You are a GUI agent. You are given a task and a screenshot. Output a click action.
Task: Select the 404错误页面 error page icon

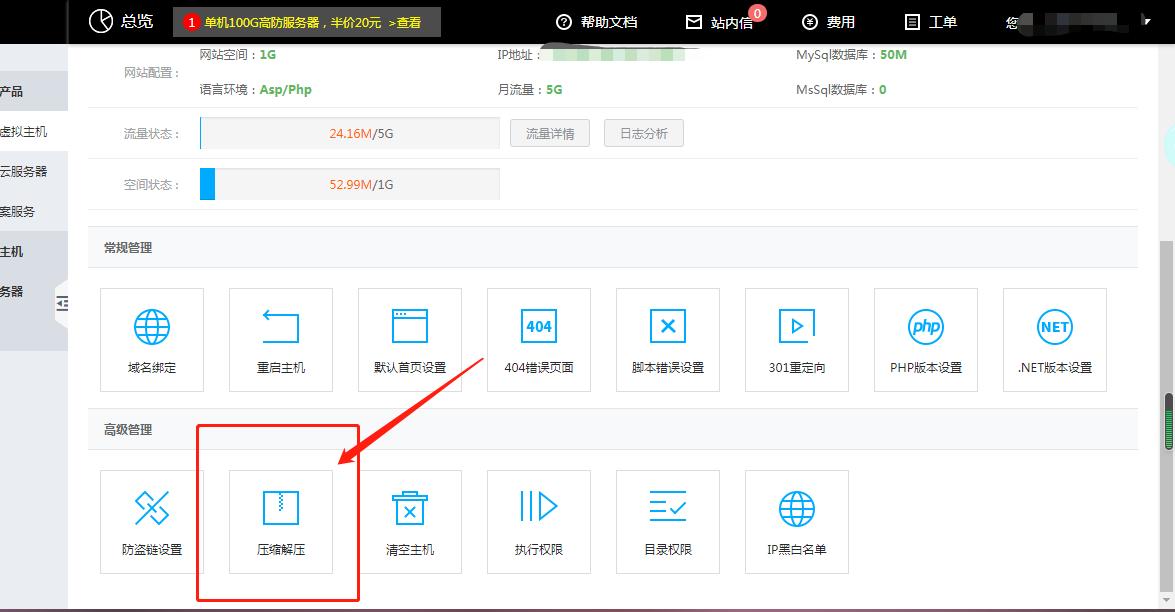click(538, 338)
